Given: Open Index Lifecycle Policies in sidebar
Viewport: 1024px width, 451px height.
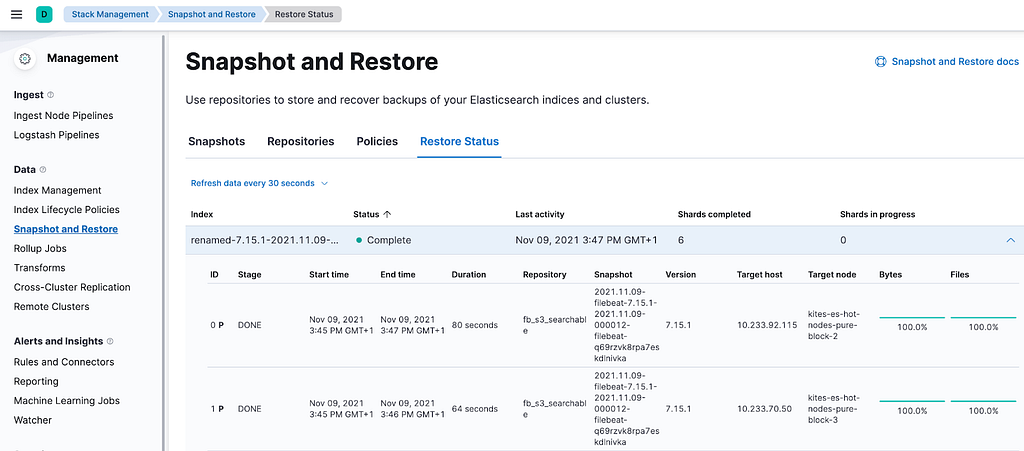Looking at the screenshot, I should pyautogui.click(x=67, y=210).
